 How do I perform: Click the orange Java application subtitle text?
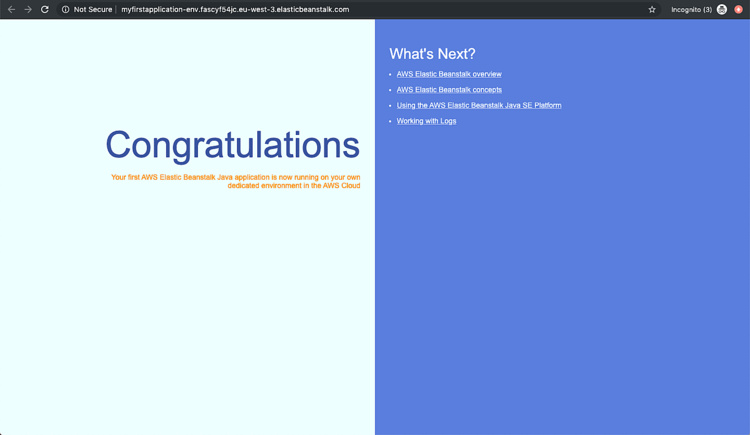point(236,181)
